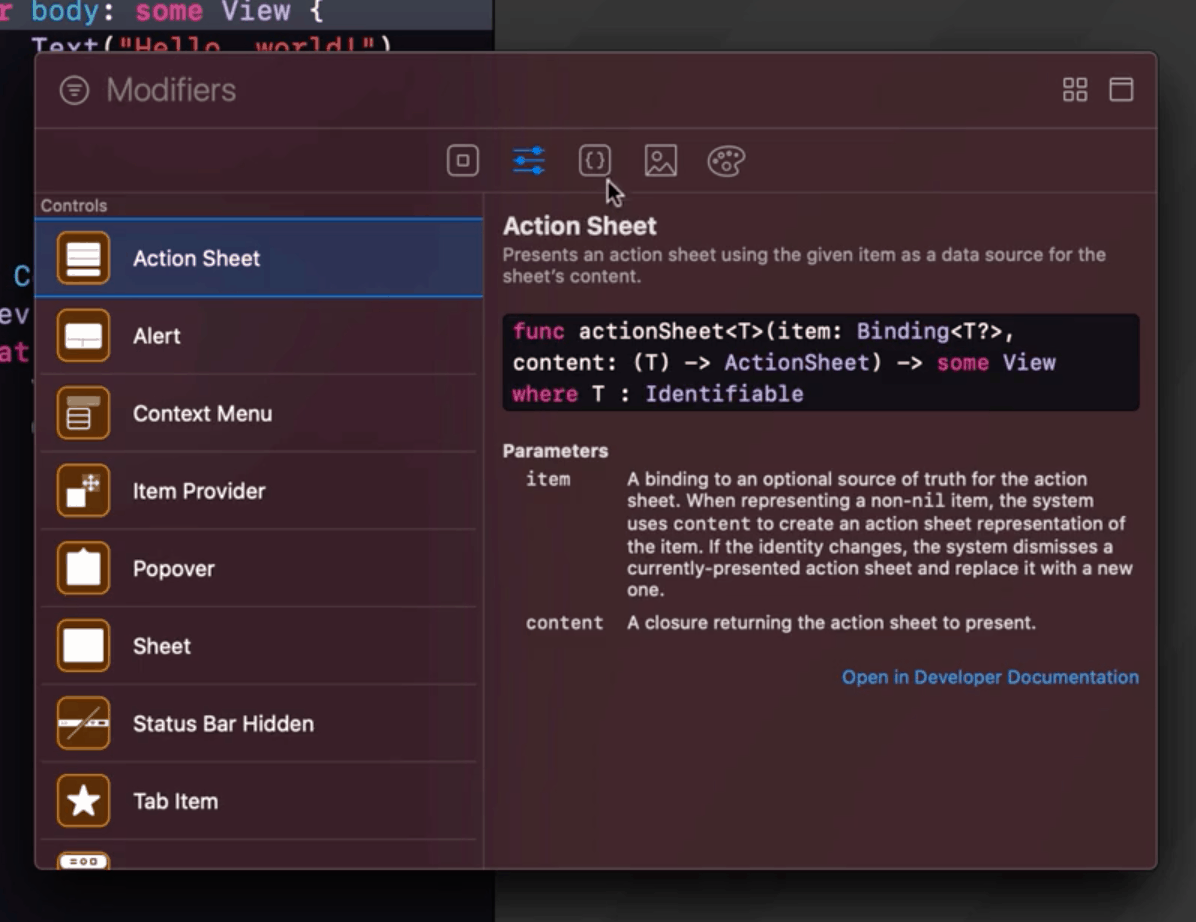Click the Action Sheet icon in the sidebar
The image size is (1196, 922).
(x=83, y=258)
